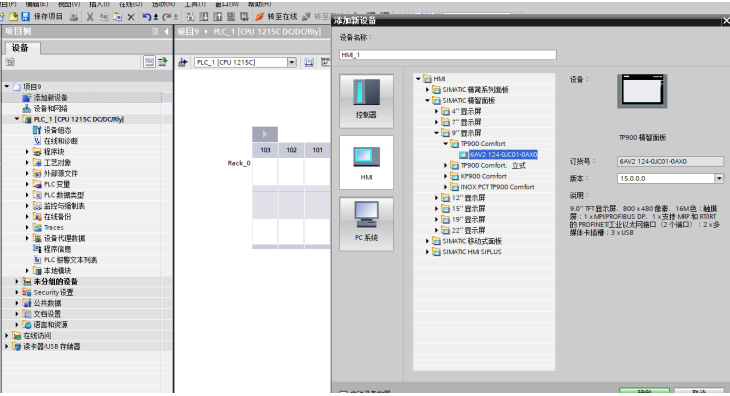Collapse SIMATIC 精智面板 folder

427,101
